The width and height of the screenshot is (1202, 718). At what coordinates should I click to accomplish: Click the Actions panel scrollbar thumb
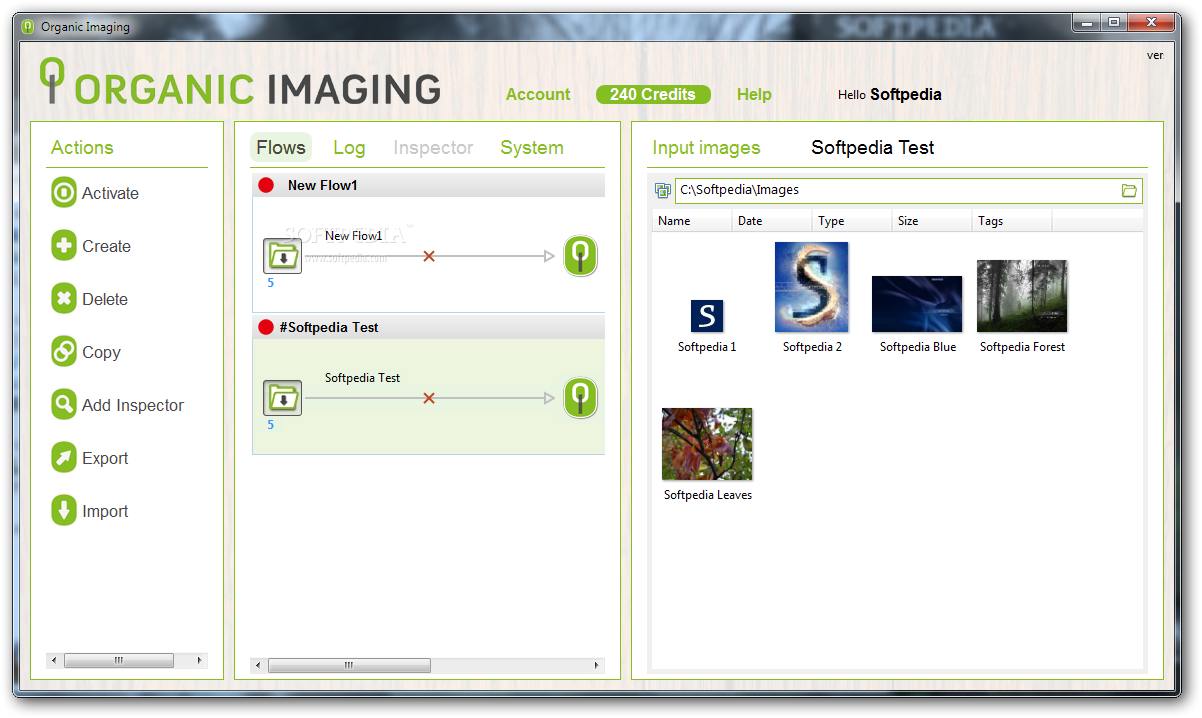[x=118, y=660]
